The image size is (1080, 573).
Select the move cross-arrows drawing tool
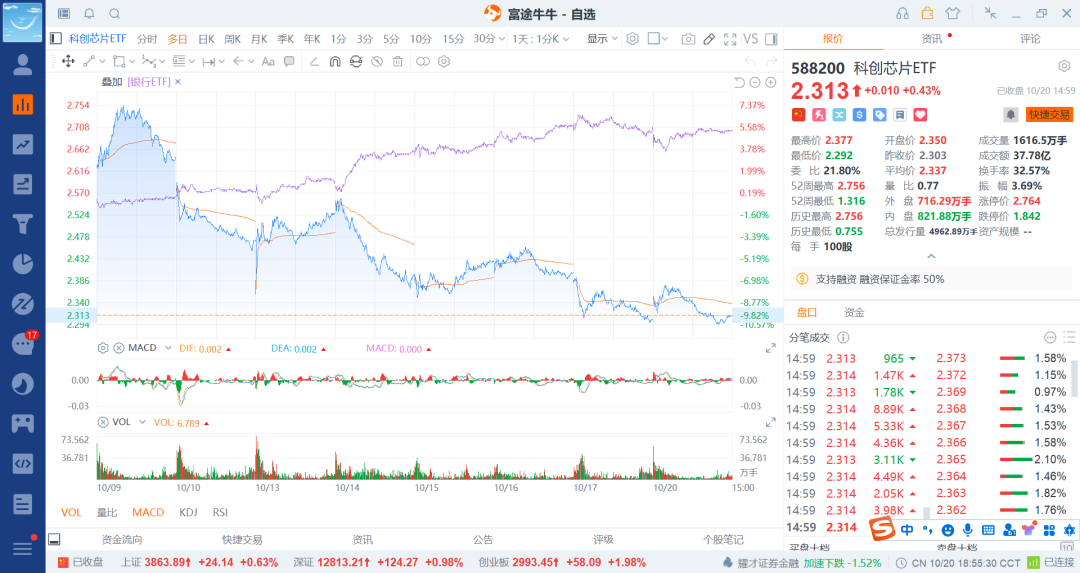point(68,61)
